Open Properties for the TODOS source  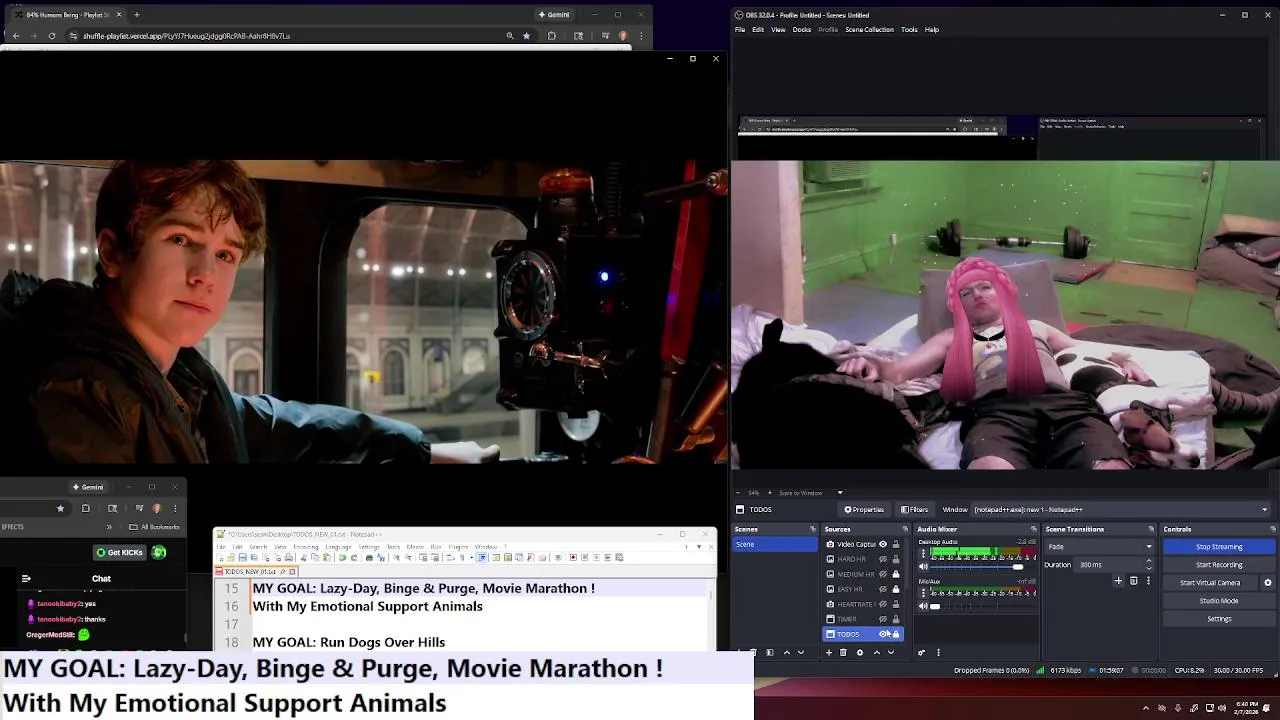tap(863, 509)
